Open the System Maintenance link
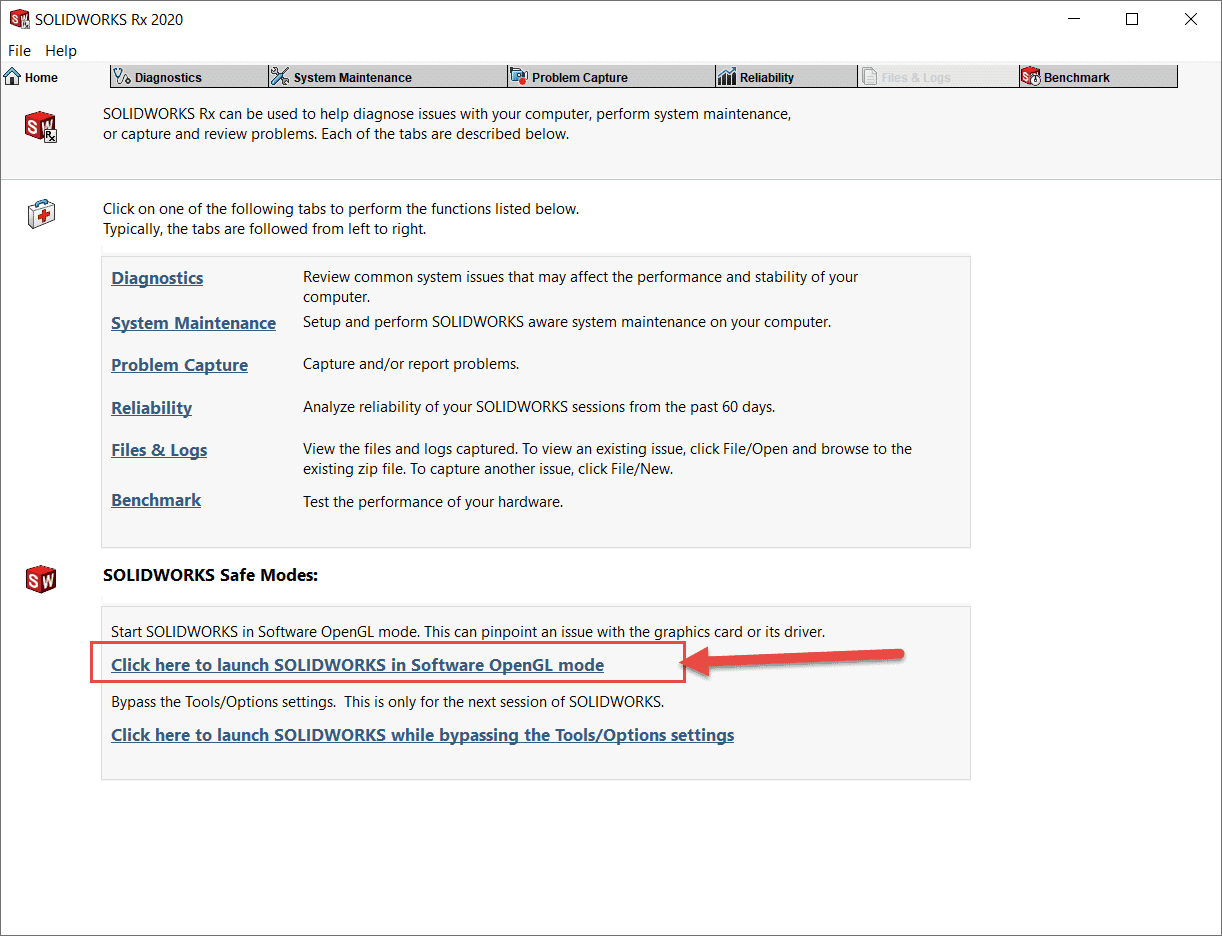 pyautogui.click(x=193, y=323)
